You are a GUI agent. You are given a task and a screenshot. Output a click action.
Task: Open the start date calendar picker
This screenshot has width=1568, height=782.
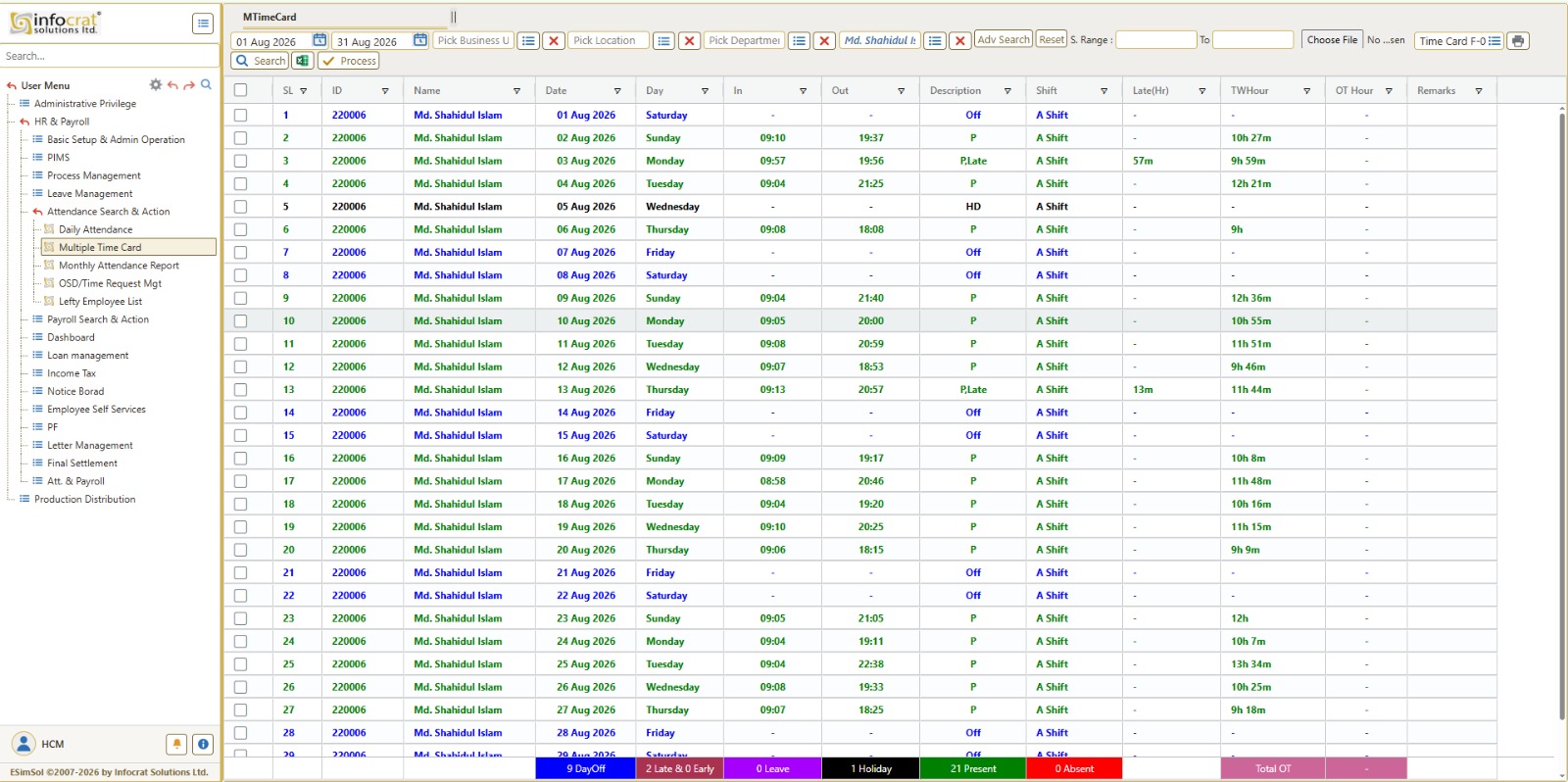319,40
